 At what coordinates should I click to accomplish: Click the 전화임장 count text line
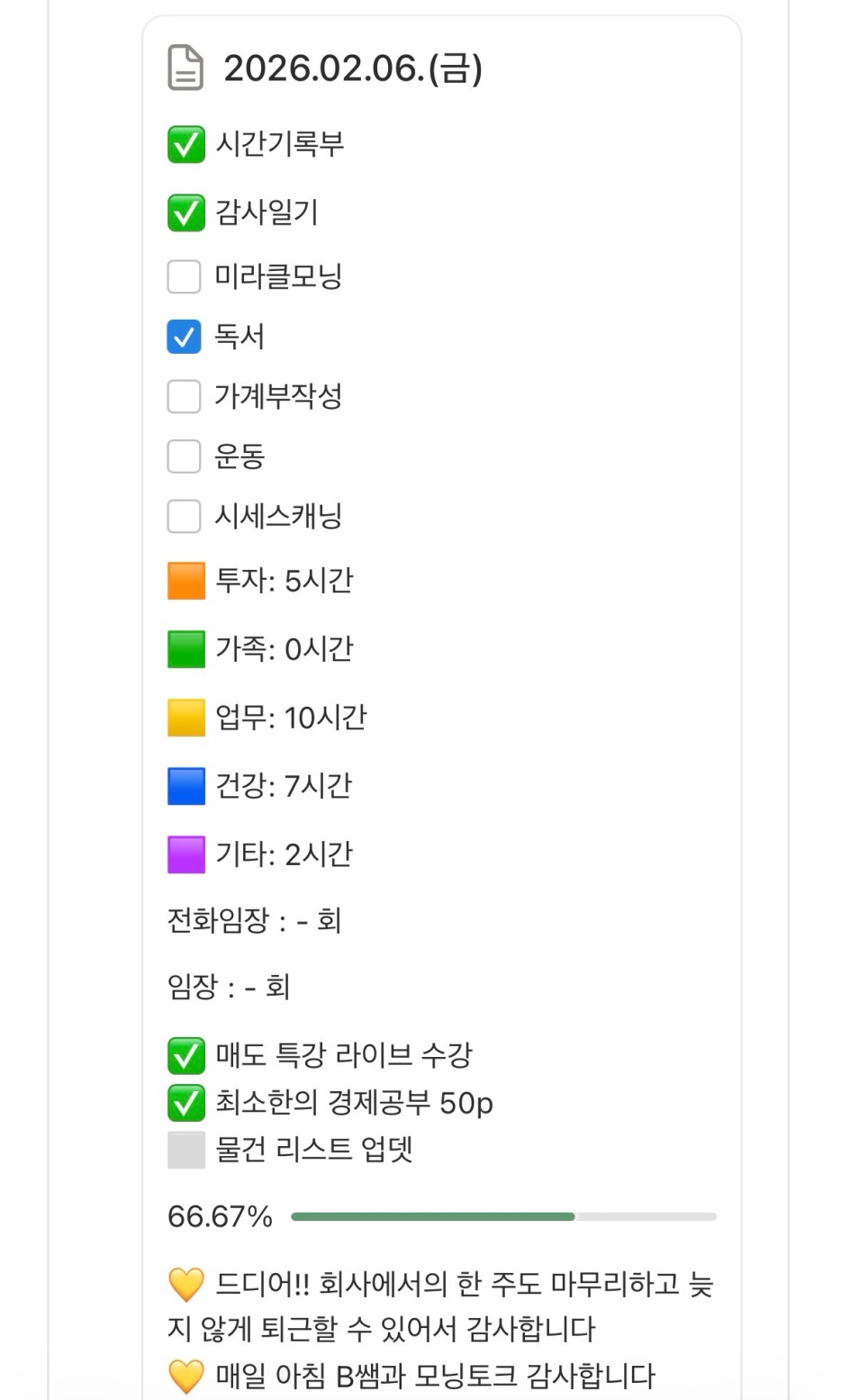[254, 920]
